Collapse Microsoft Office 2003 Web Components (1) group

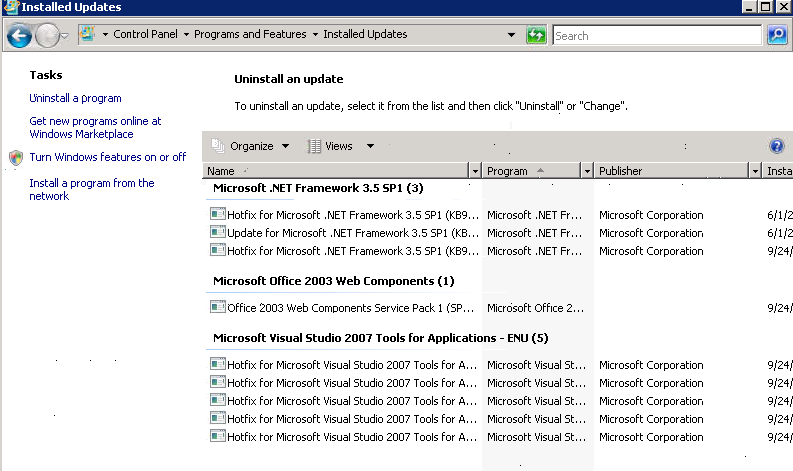pos(333,281)
